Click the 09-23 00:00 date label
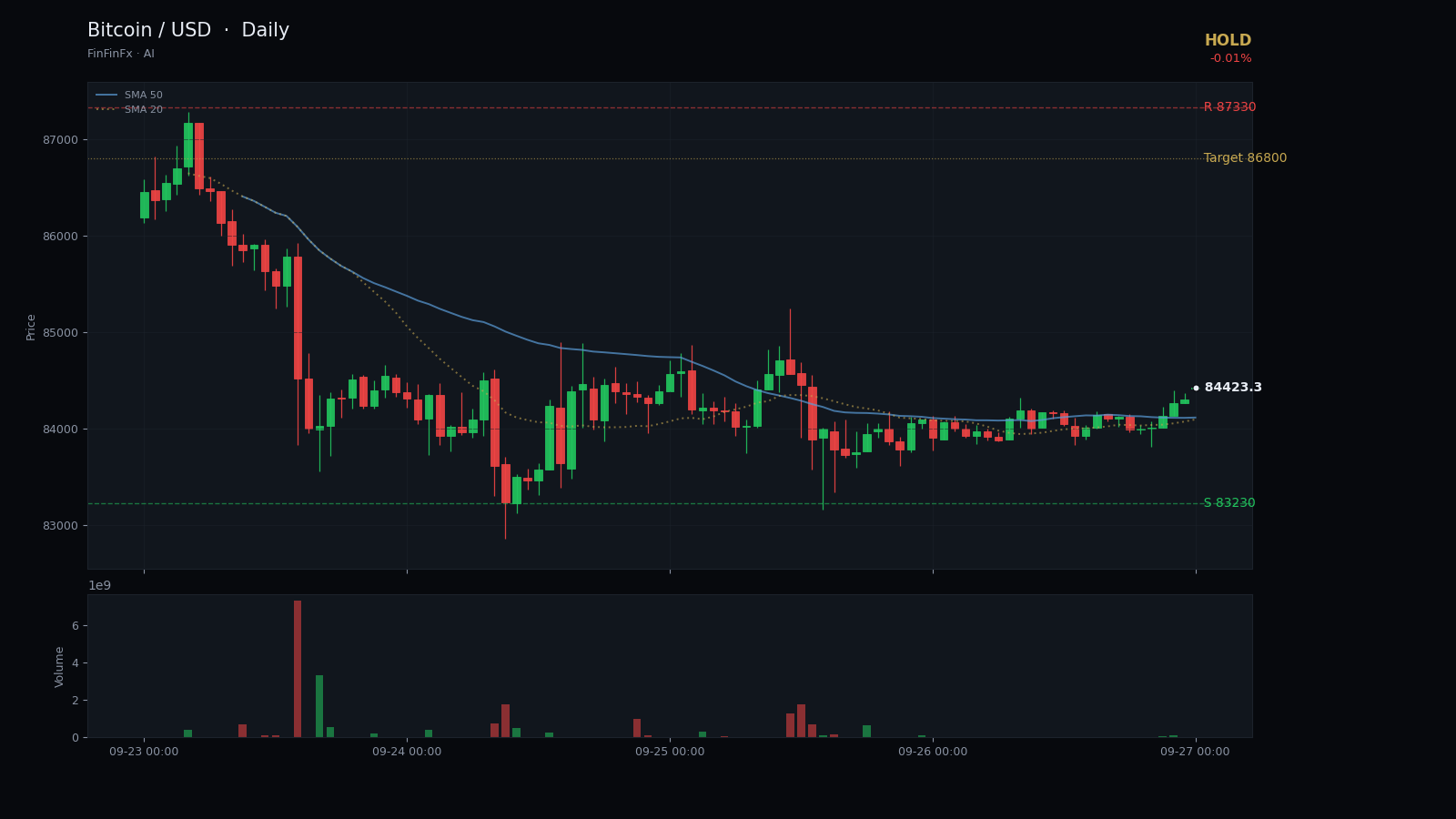Viewport: 1456px width, 819px height. pyautogui.click(x=144, y=752)
